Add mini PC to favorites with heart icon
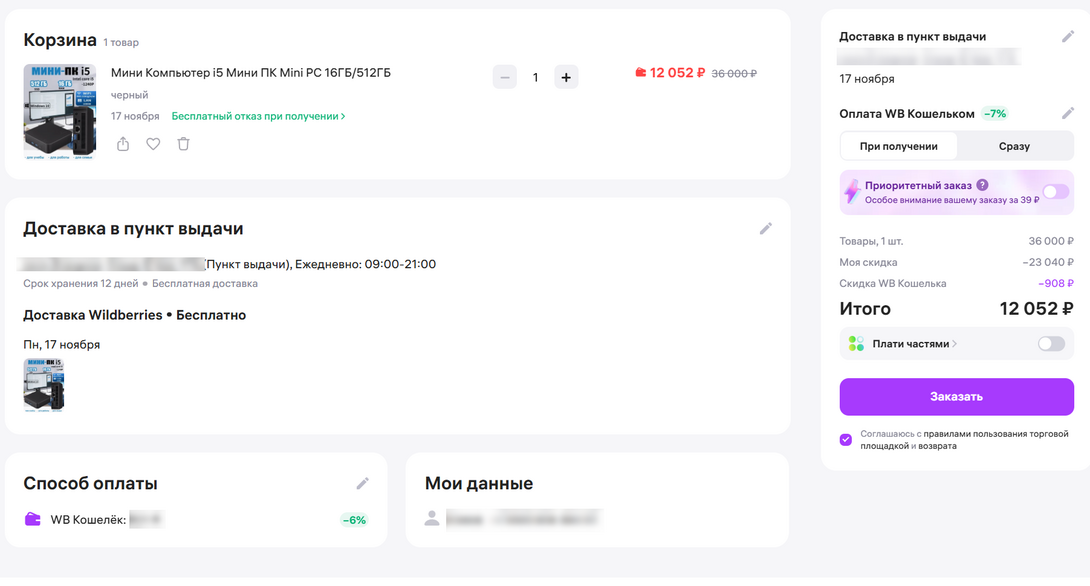 click(153, 144)
